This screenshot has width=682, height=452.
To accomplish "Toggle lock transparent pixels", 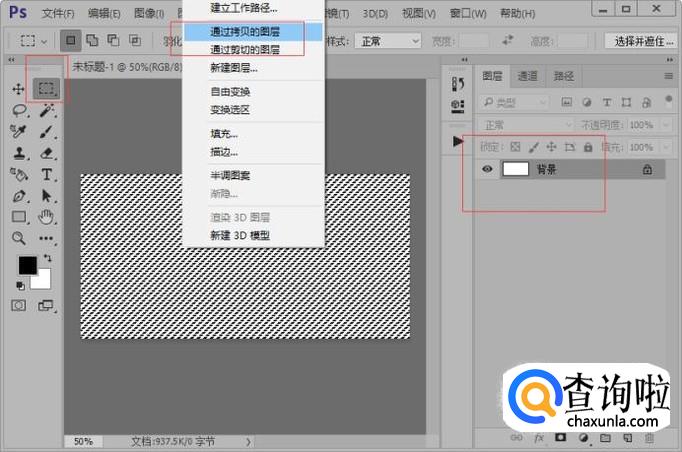I will (x=515, y=147).
